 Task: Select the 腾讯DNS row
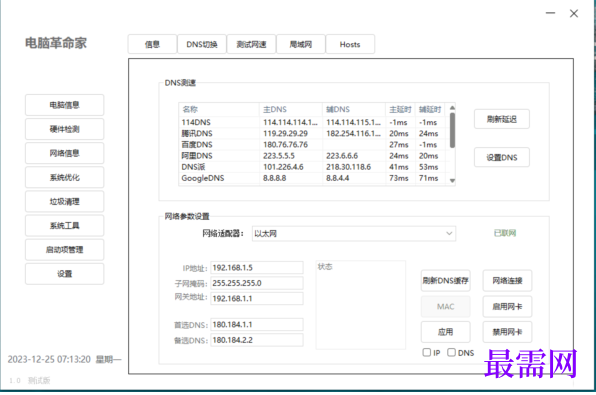point(314,133)
